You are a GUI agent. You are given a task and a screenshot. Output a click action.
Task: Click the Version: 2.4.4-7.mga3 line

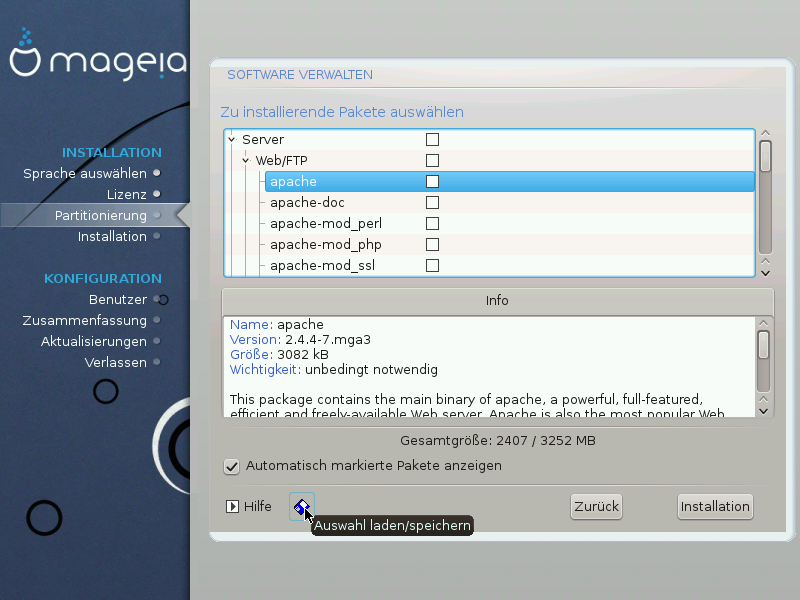pyautogui.click(x=300, y=340)
